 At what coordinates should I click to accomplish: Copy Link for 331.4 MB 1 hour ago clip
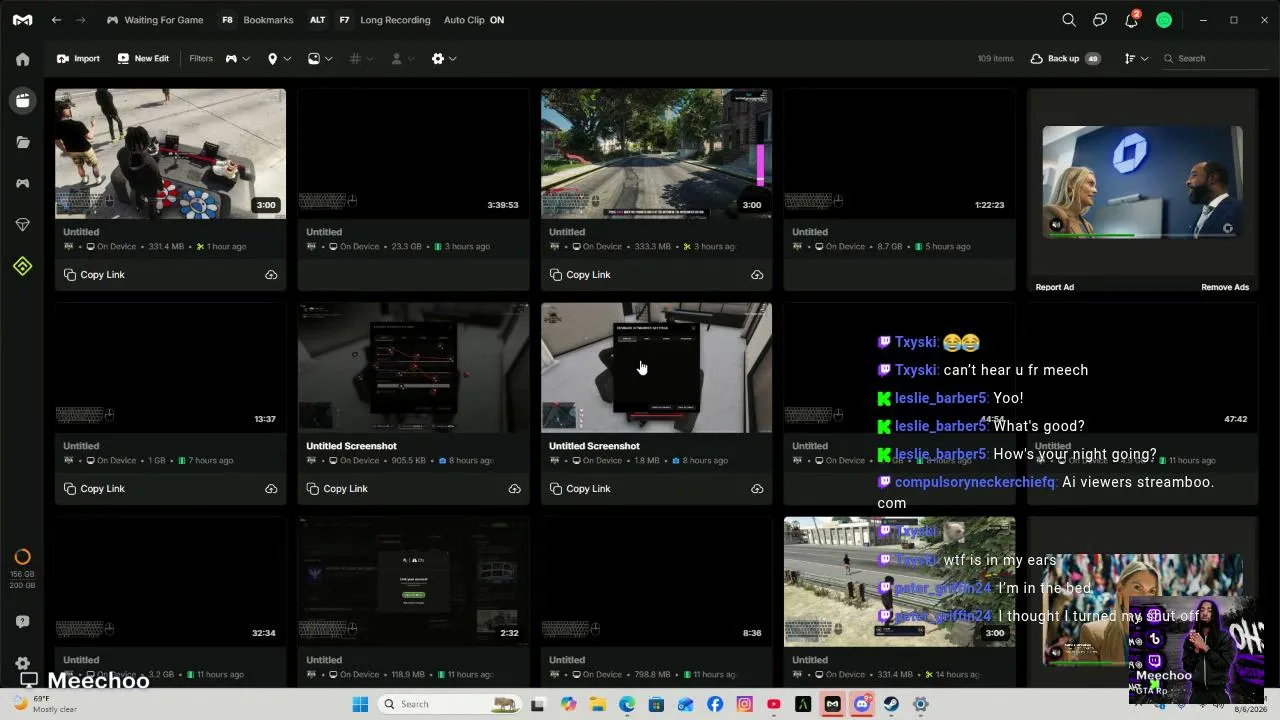coord(94,275)
